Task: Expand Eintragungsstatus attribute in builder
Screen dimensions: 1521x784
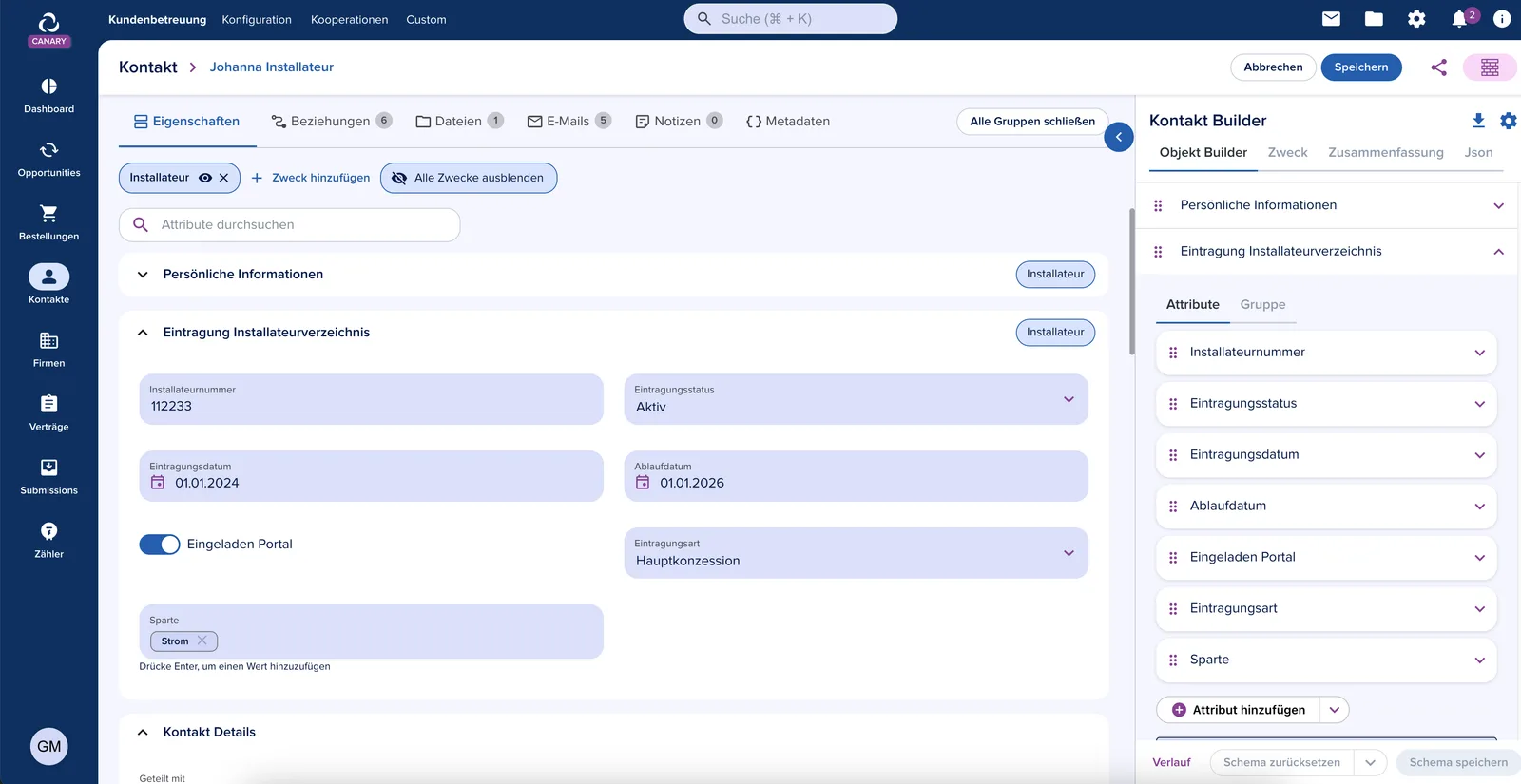Action: tap(1480, 404)
